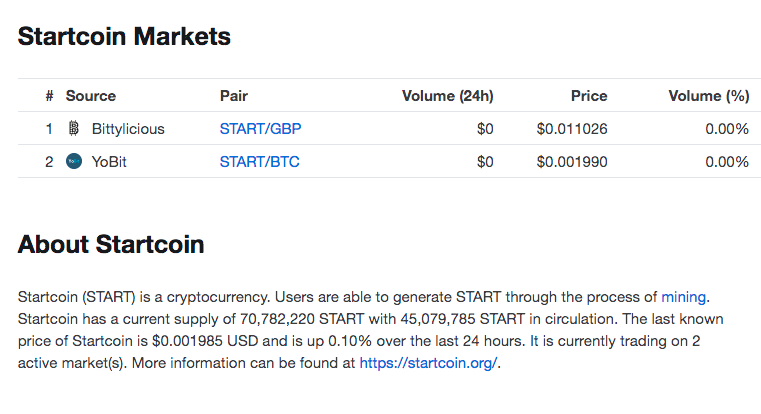Open the START/BTC pair link

[x=260, y=162]
